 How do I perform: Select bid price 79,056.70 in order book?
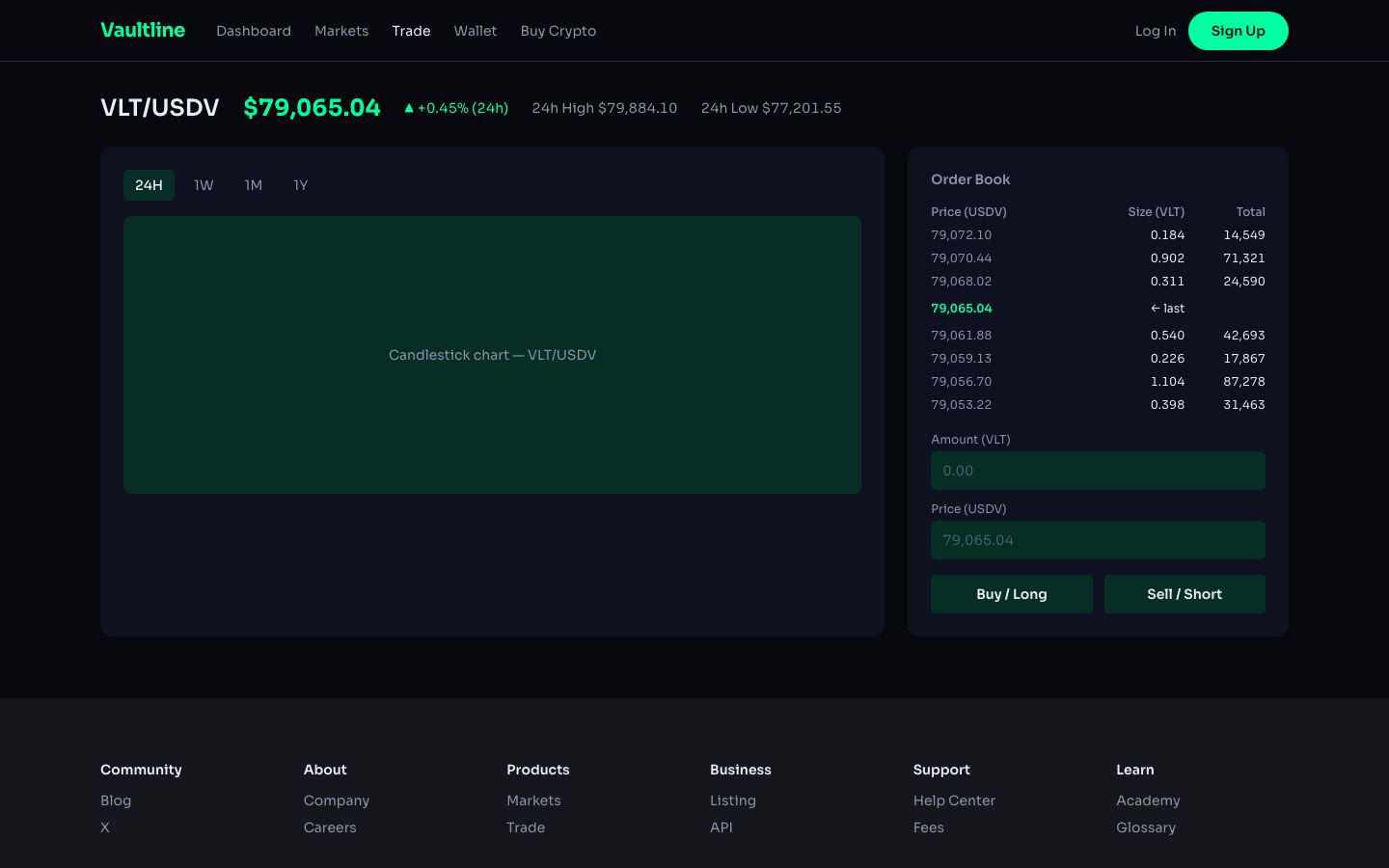tap(961, 382)
